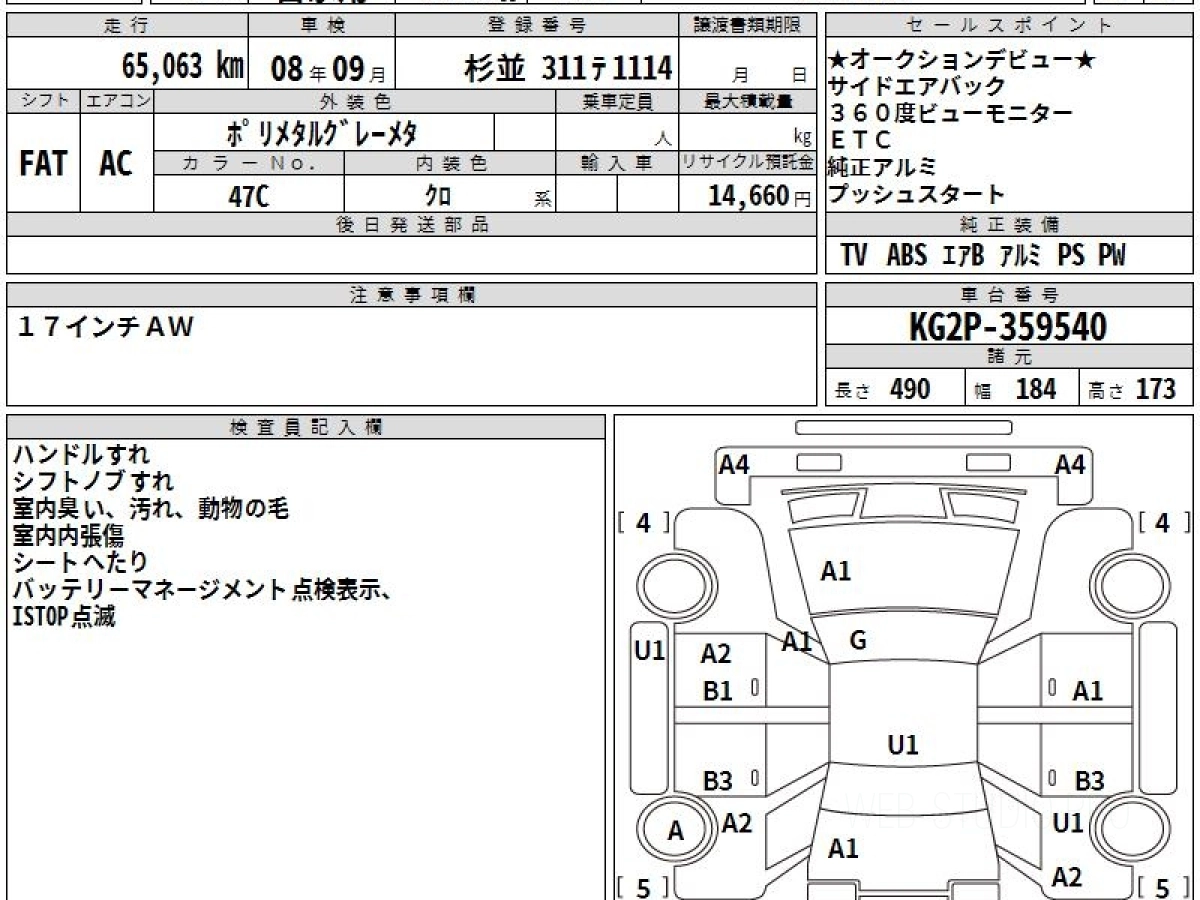This screenshot has width=1200, height=900.
Task: Select the 後日発送部品 header
Action: [x=412, y=225]
